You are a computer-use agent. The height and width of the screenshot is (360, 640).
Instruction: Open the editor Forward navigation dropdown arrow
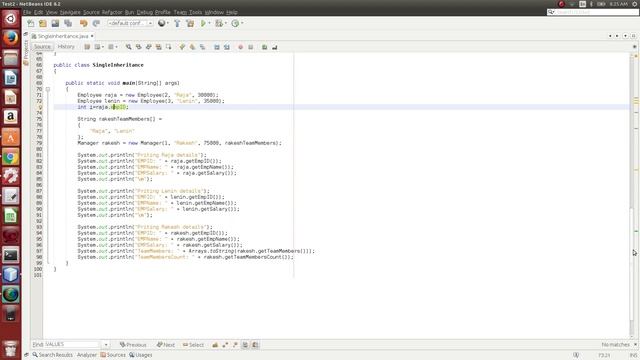pos(116,47)
